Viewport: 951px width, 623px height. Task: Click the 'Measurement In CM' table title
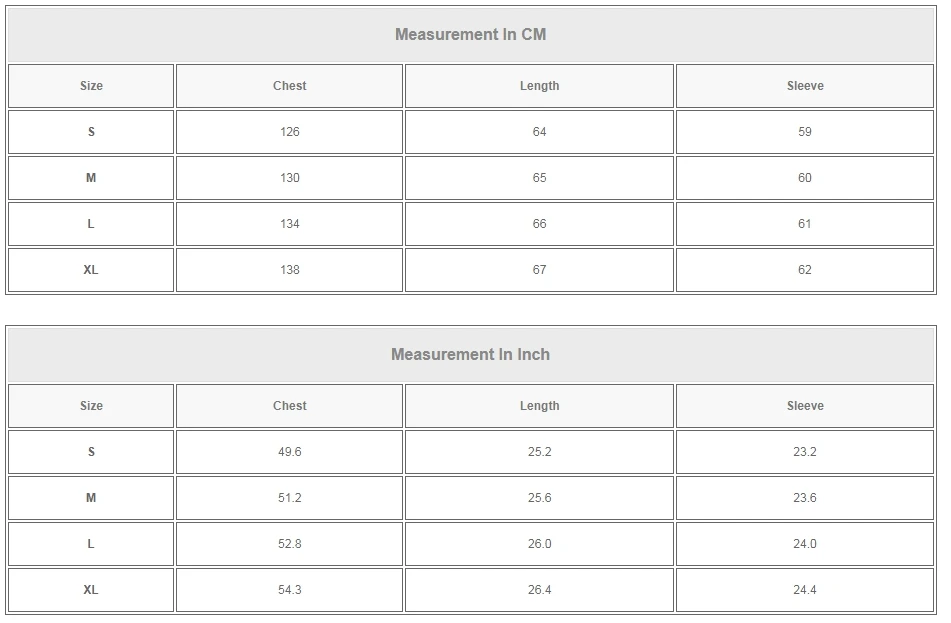[x=470, y=35]
